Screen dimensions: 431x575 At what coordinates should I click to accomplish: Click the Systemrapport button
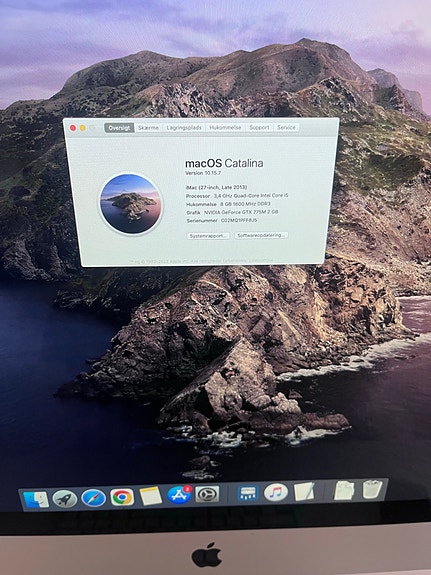coord(208,236)
